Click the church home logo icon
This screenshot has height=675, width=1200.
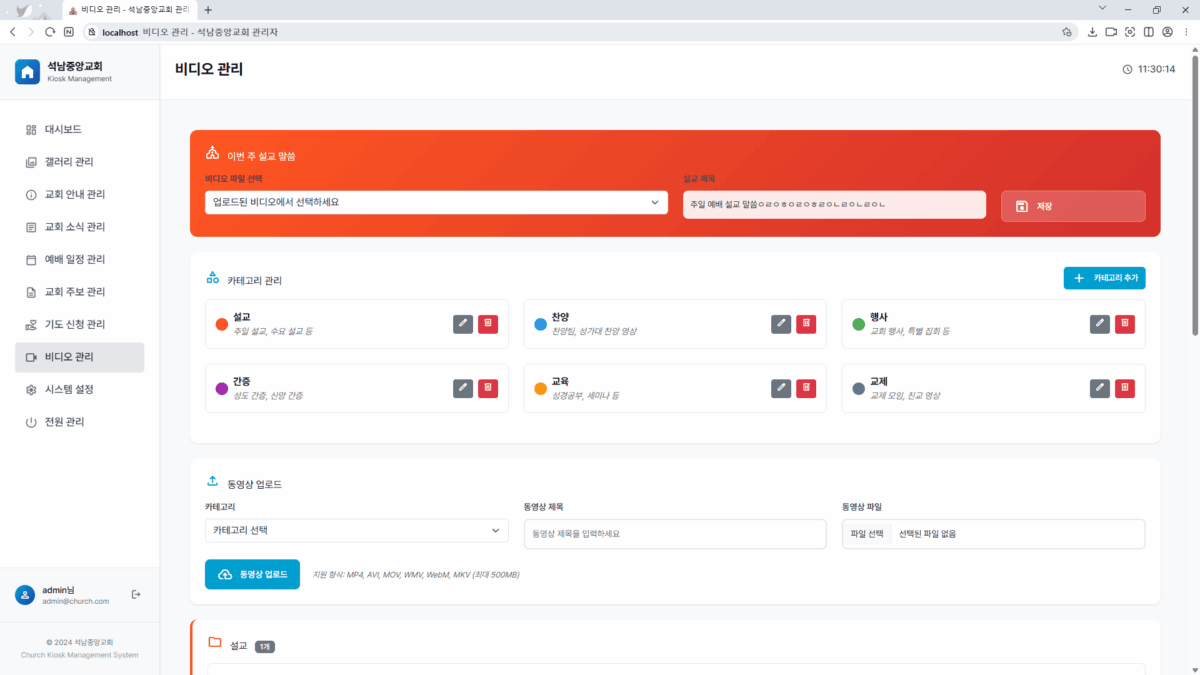(x=27, y=72)
